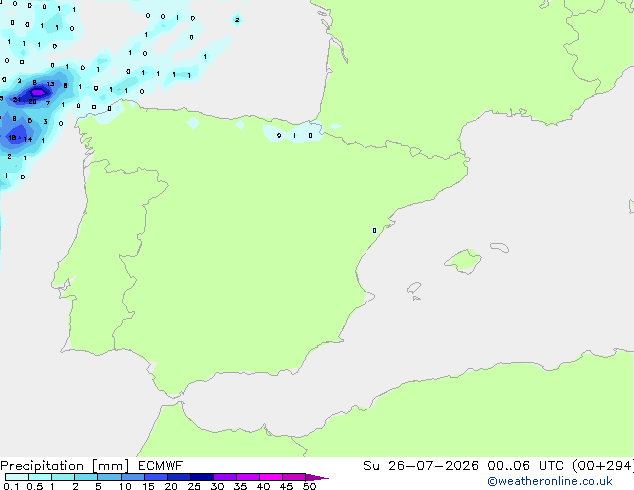Click the '45' legend scale label
The width and height of the screenshot is (634, 490).
point(286,486)
